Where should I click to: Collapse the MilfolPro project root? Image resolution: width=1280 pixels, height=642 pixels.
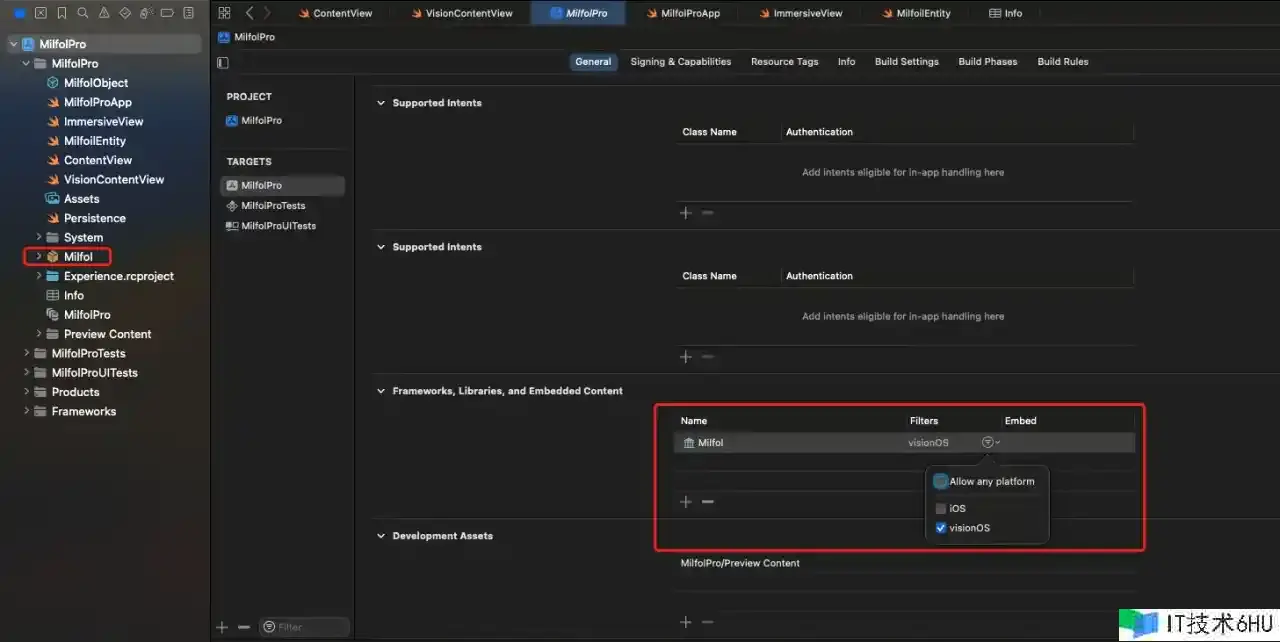coord(13,44)
